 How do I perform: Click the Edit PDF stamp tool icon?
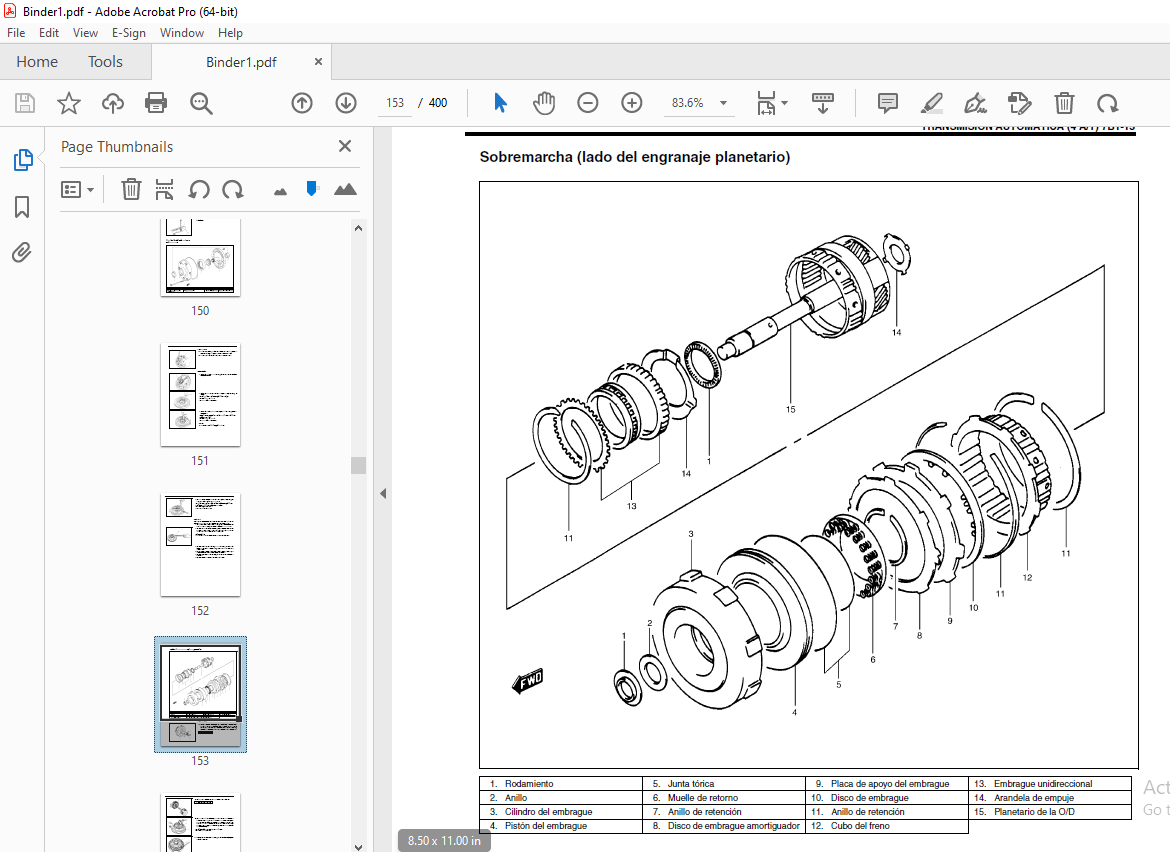(1019, 103)
